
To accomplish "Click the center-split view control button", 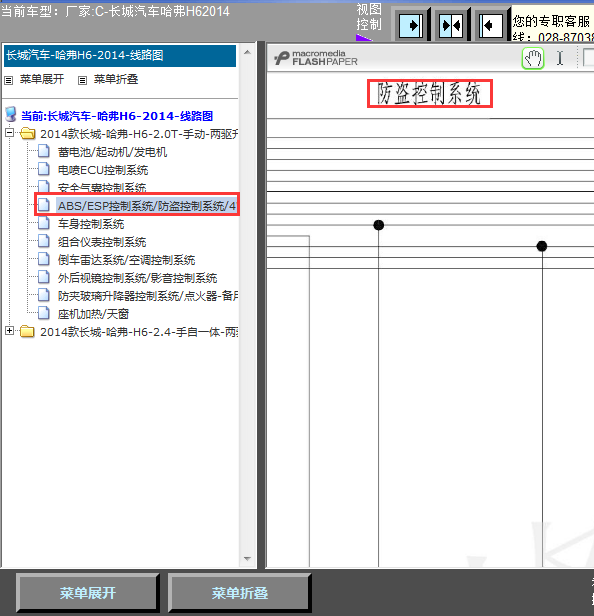I will point(451,26).
